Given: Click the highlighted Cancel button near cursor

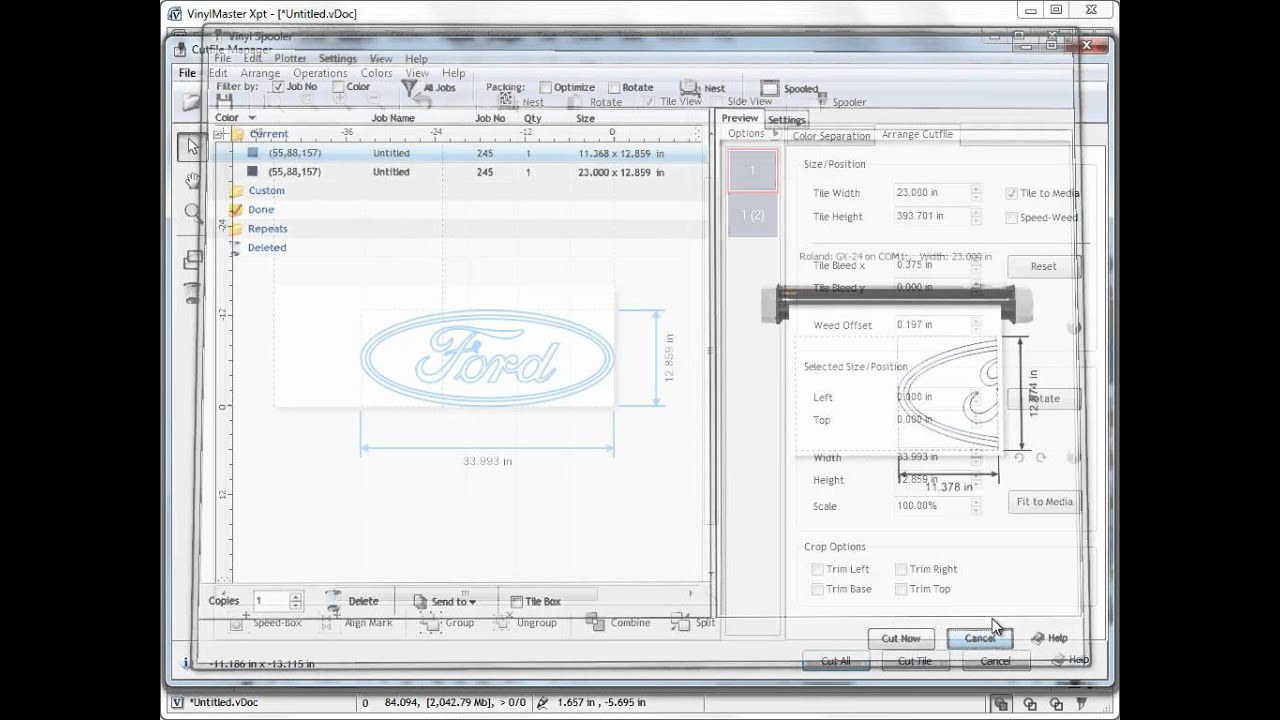Looking at the screenshot, I should [x=980, y=638].
